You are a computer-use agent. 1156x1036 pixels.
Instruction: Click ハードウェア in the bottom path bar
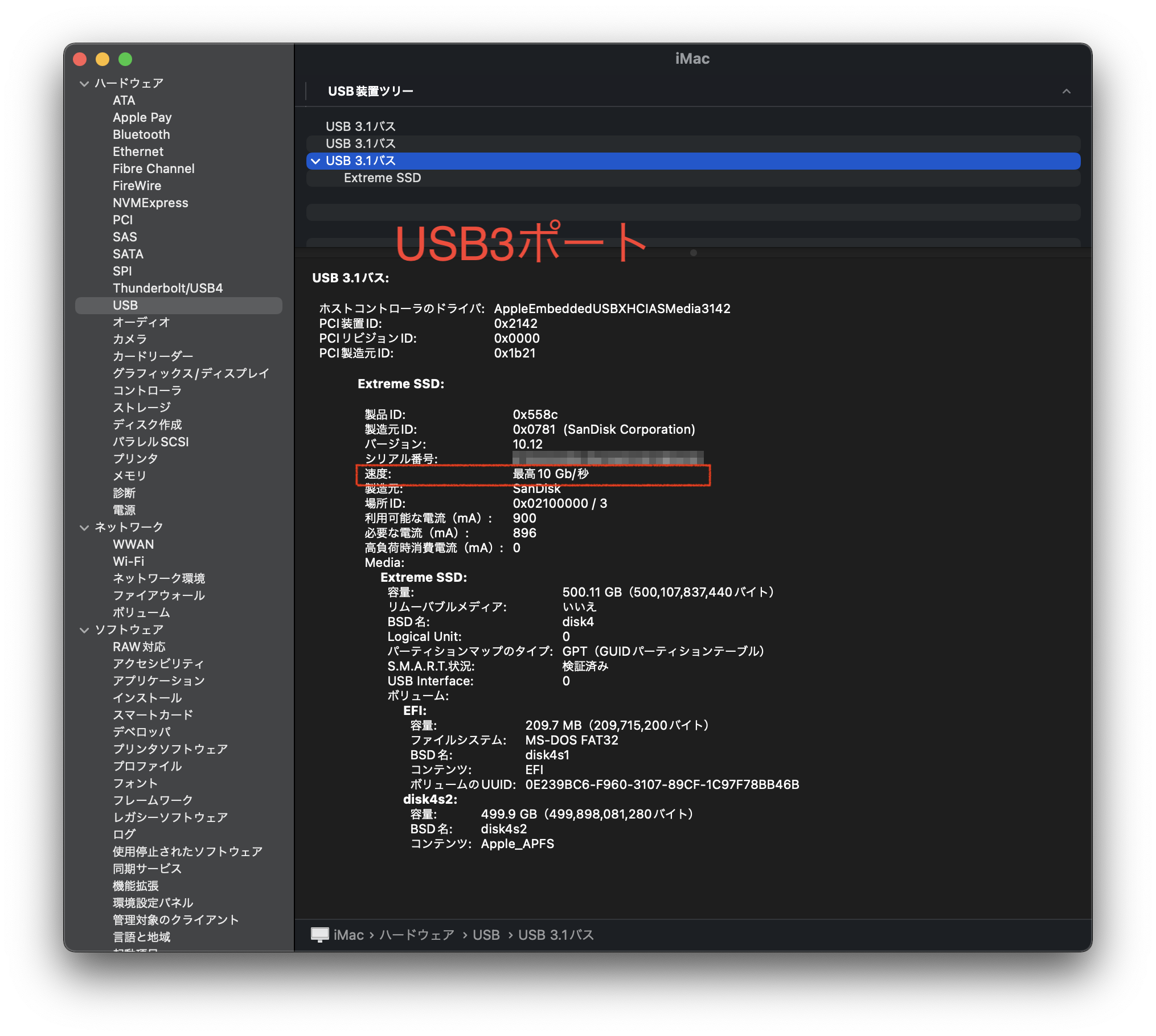pyautogui.click(x=417, y=935)
